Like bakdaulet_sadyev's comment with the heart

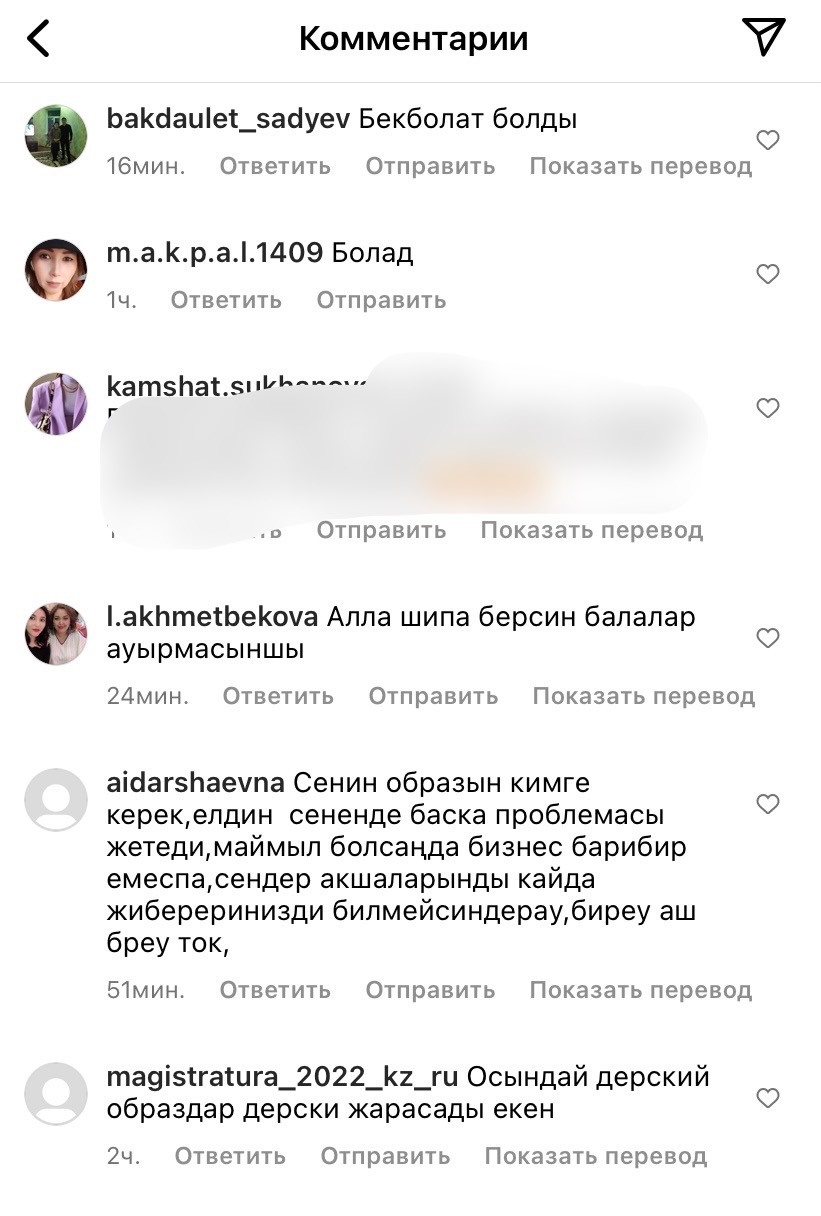click(x=767, y=141)
